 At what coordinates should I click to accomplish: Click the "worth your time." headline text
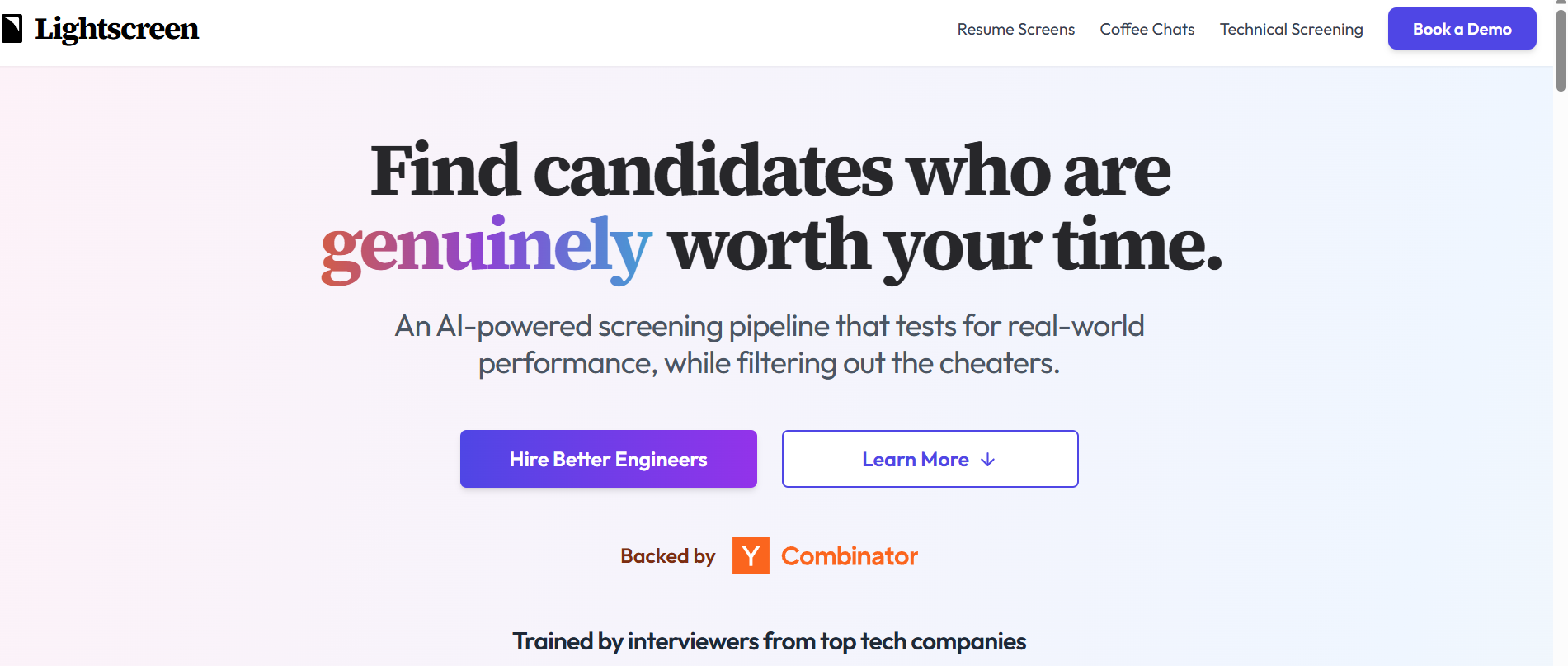(x=944, y=246)
